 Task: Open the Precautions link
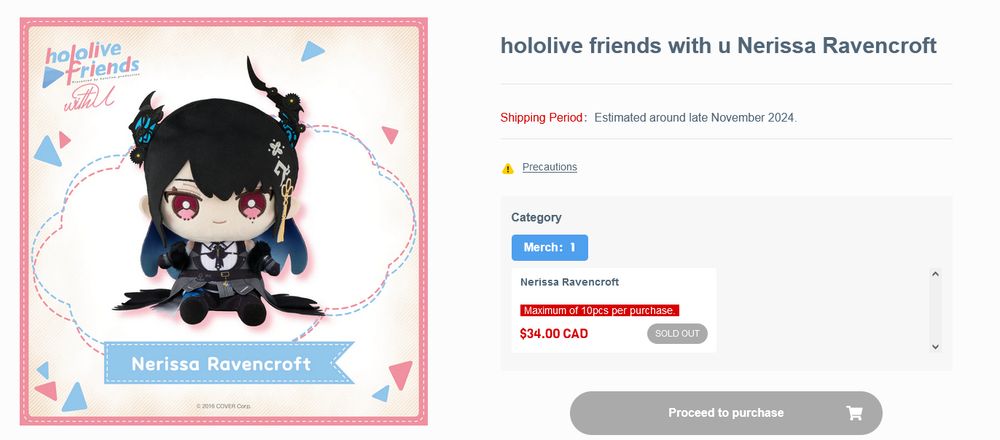click(x=549, y=167)
